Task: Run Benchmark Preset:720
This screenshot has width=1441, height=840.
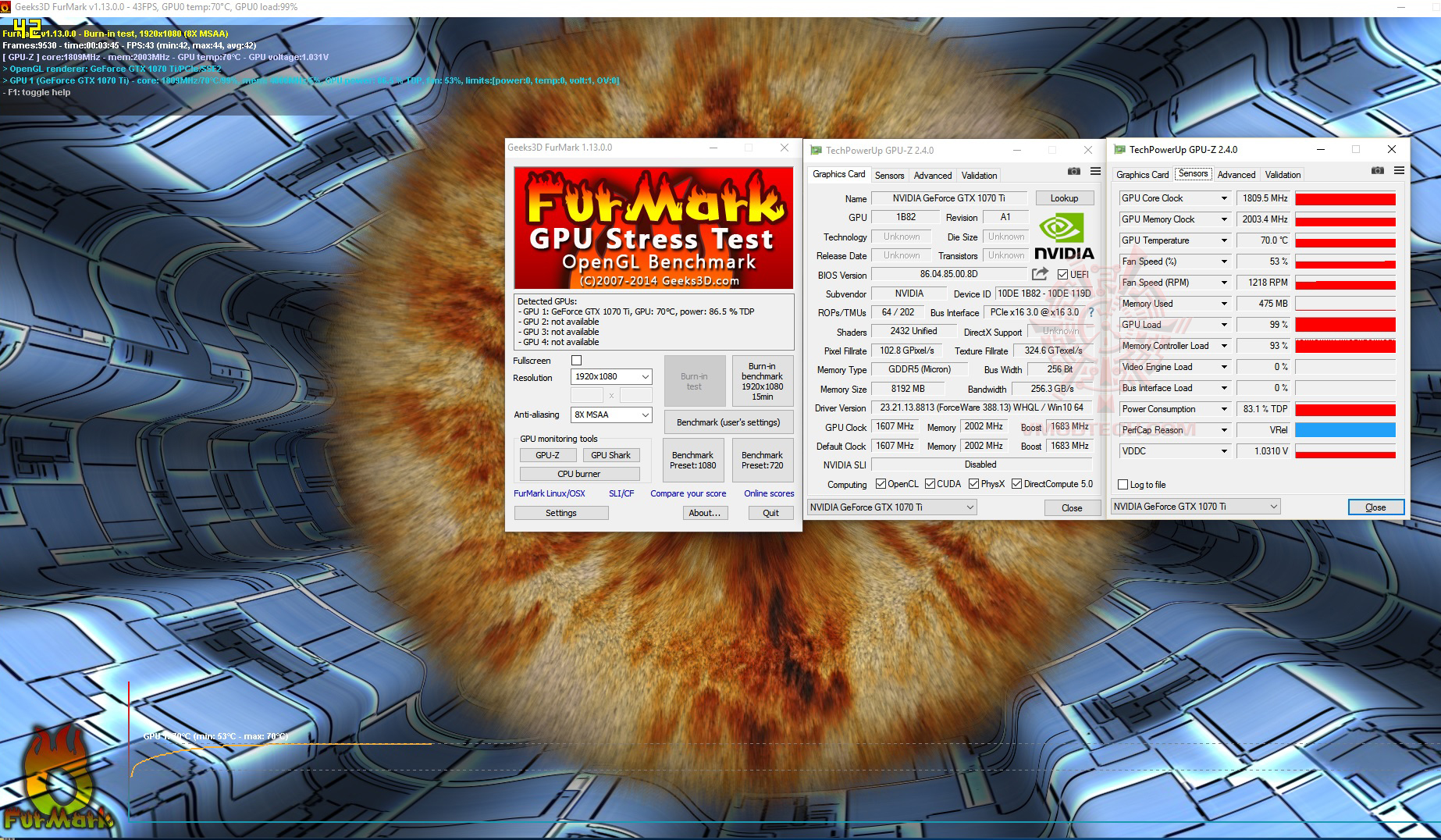Action: click(762, 460)
